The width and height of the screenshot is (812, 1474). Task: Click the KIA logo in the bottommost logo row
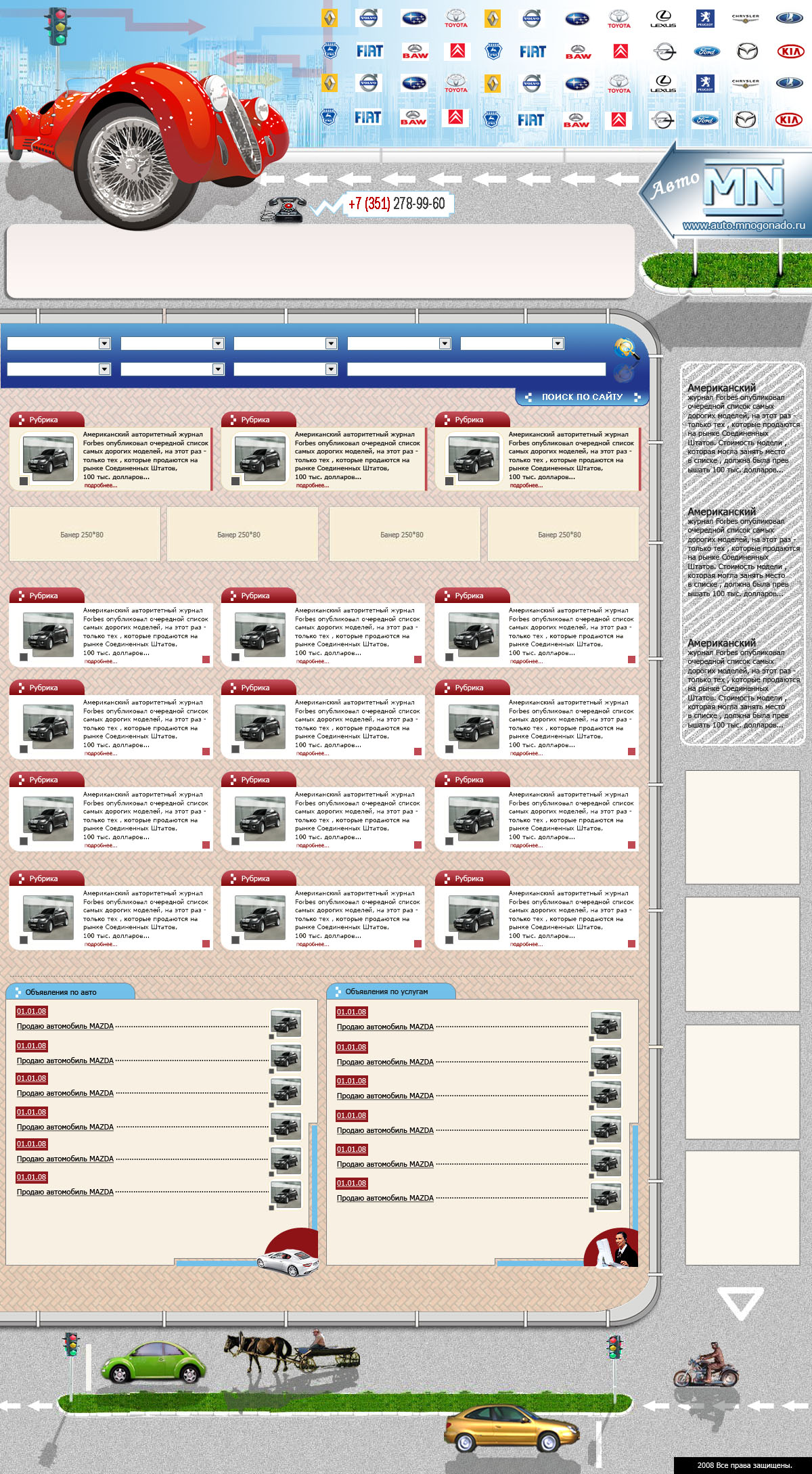[789, 120]
